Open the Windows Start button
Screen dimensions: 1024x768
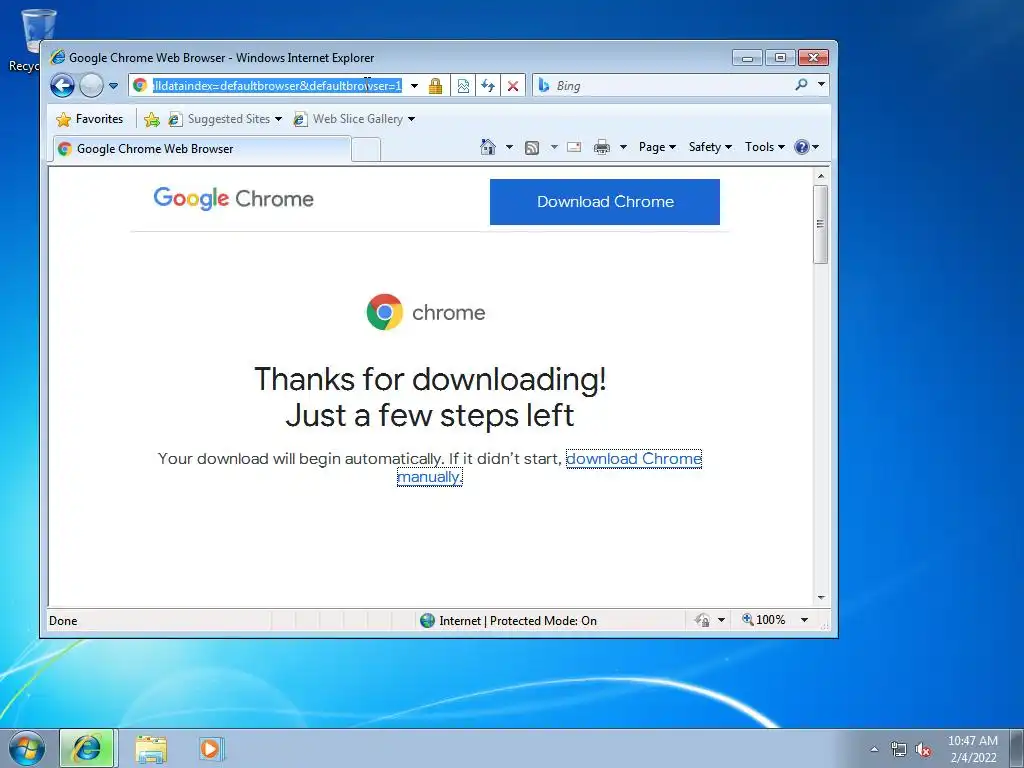click(27, 748)
